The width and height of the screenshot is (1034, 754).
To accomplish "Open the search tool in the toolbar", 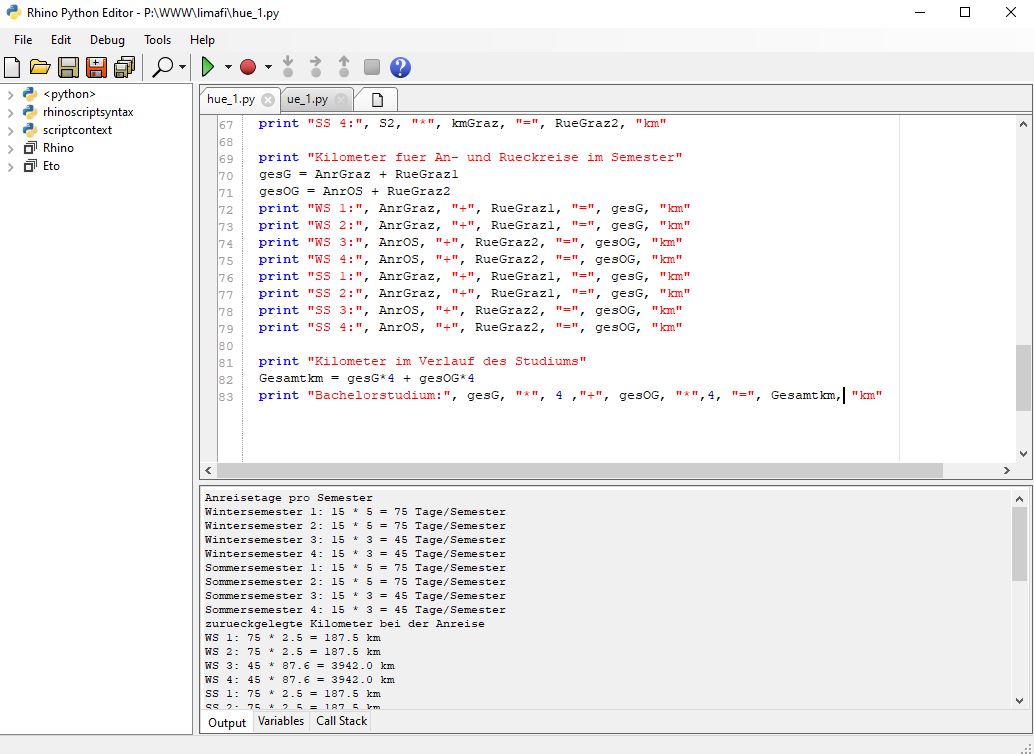I will click(x=161, y=67).
